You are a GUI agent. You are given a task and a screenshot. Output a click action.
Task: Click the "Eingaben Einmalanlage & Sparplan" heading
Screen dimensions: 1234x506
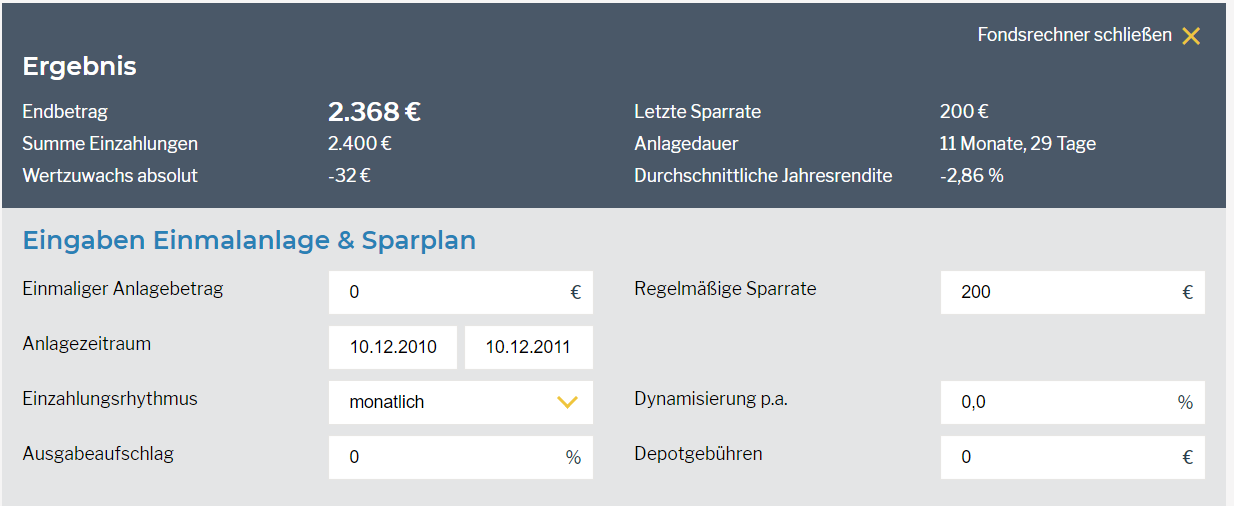pos(249,241)
